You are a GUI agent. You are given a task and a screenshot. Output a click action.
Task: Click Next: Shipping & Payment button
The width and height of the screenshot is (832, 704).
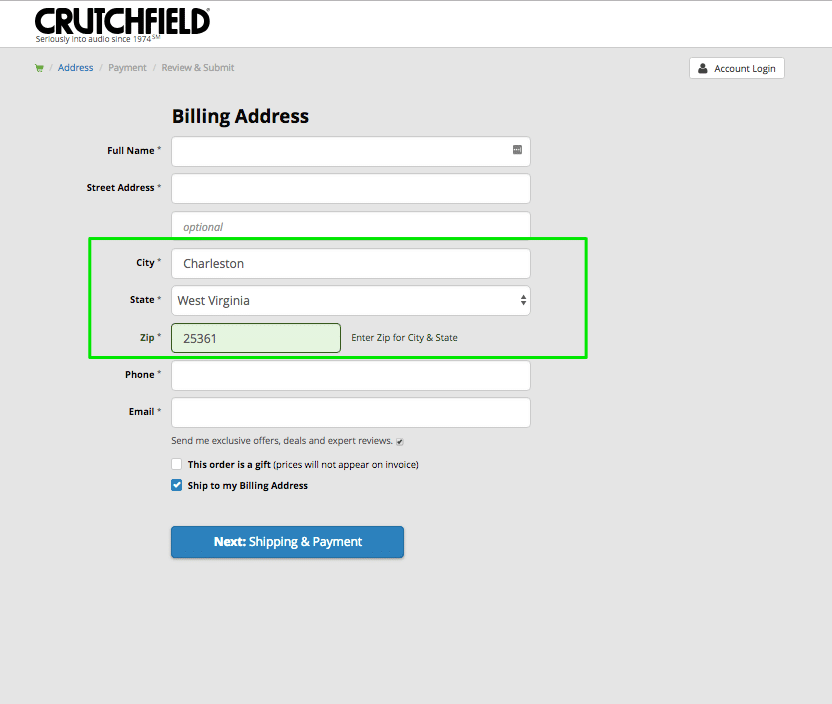(288, 542)
